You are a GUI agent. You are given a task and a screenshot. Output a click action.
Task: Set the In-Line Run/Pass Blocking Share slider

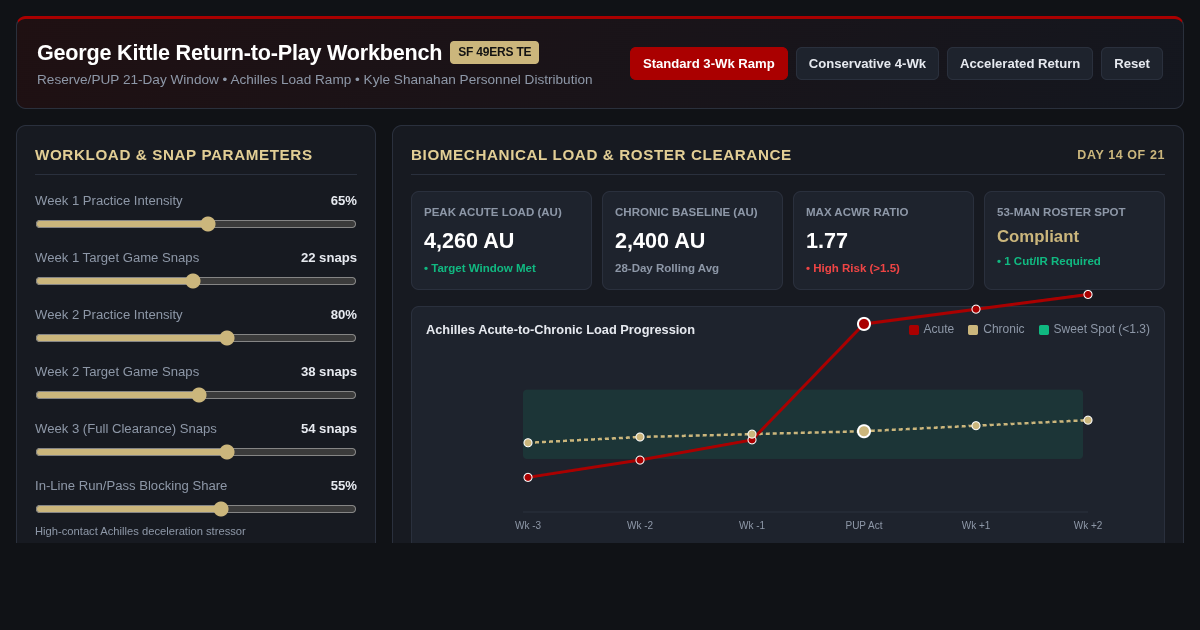click(196, 509)
